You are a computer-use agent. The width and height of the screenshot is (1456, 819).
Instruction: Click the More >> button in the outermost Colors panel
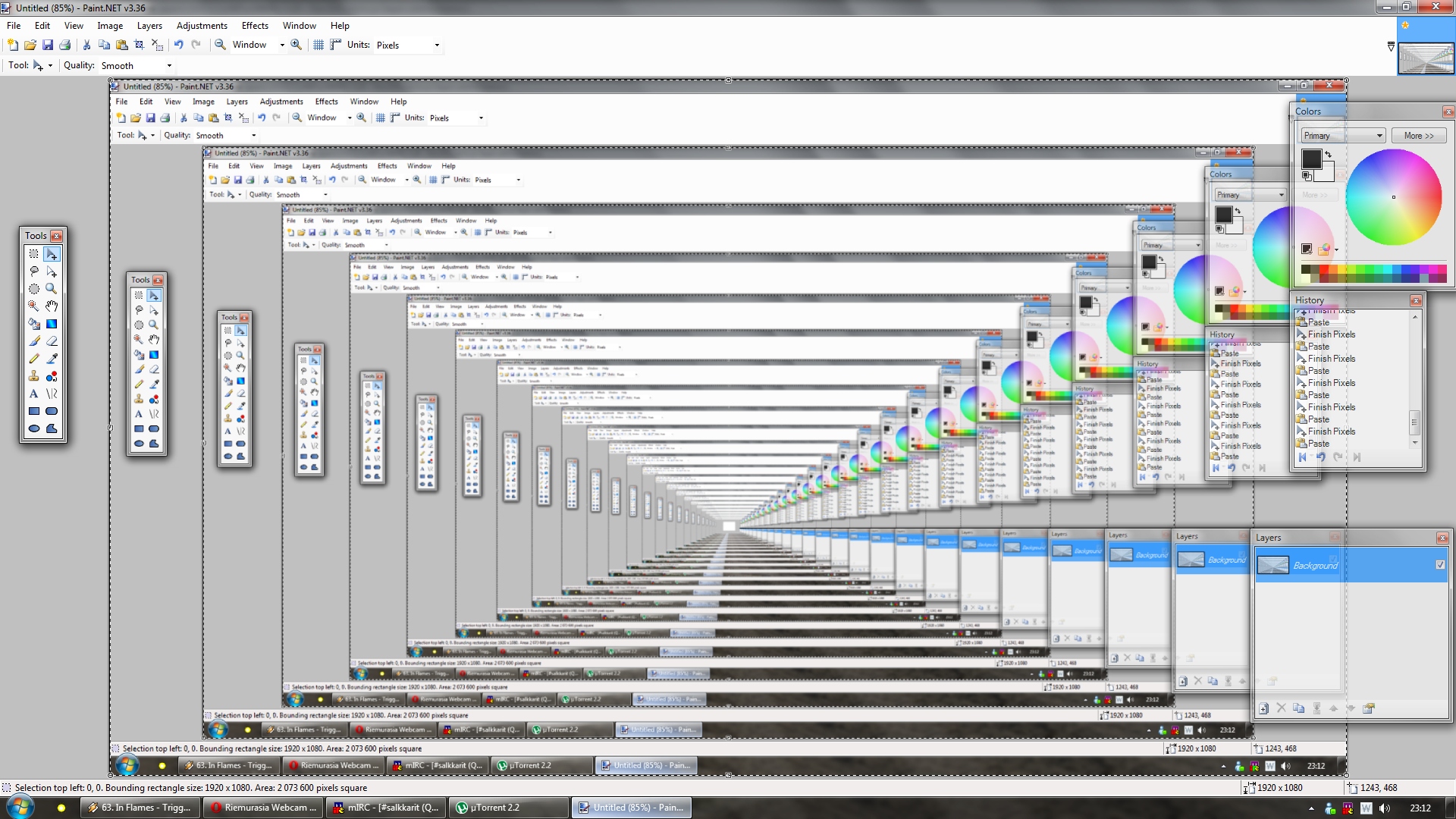coord(1418,136)
